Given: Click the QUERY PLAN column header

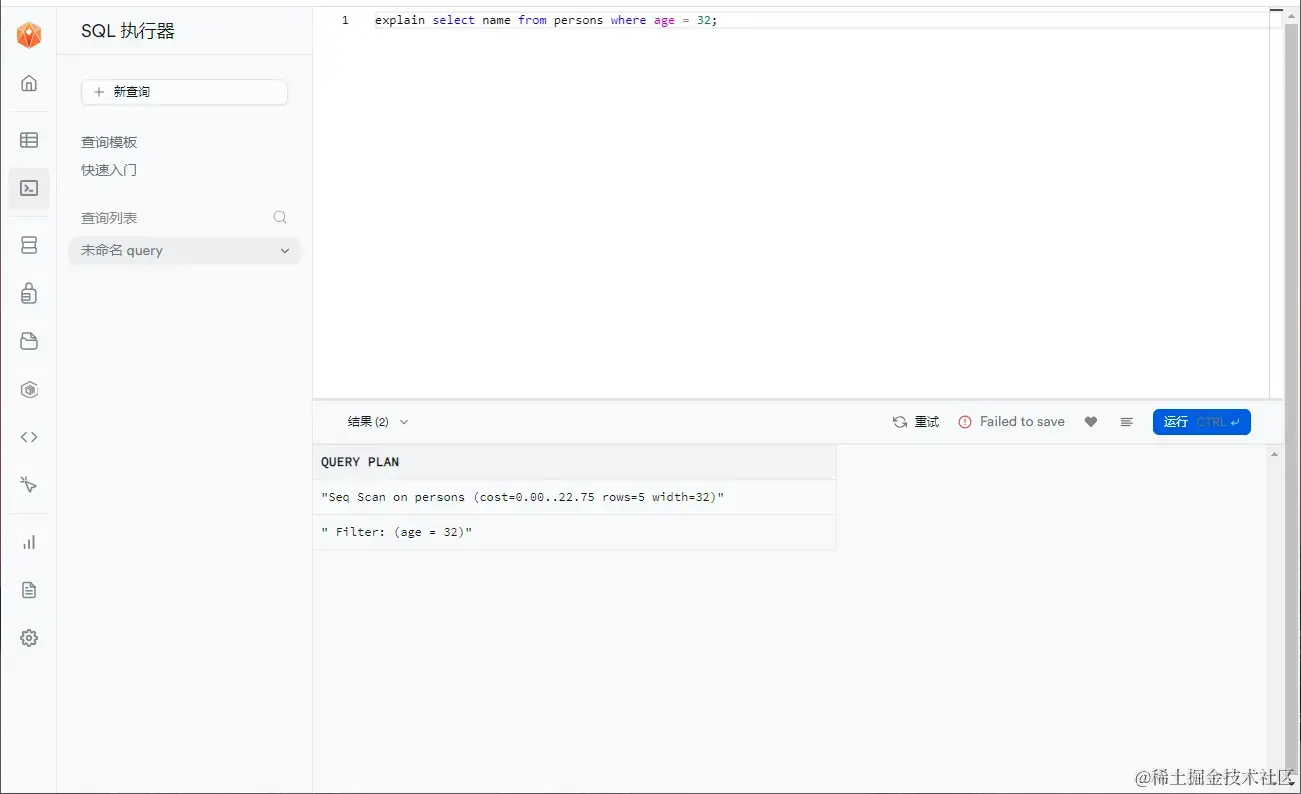Looking at the screenshot, I should (x=574, y=462).
